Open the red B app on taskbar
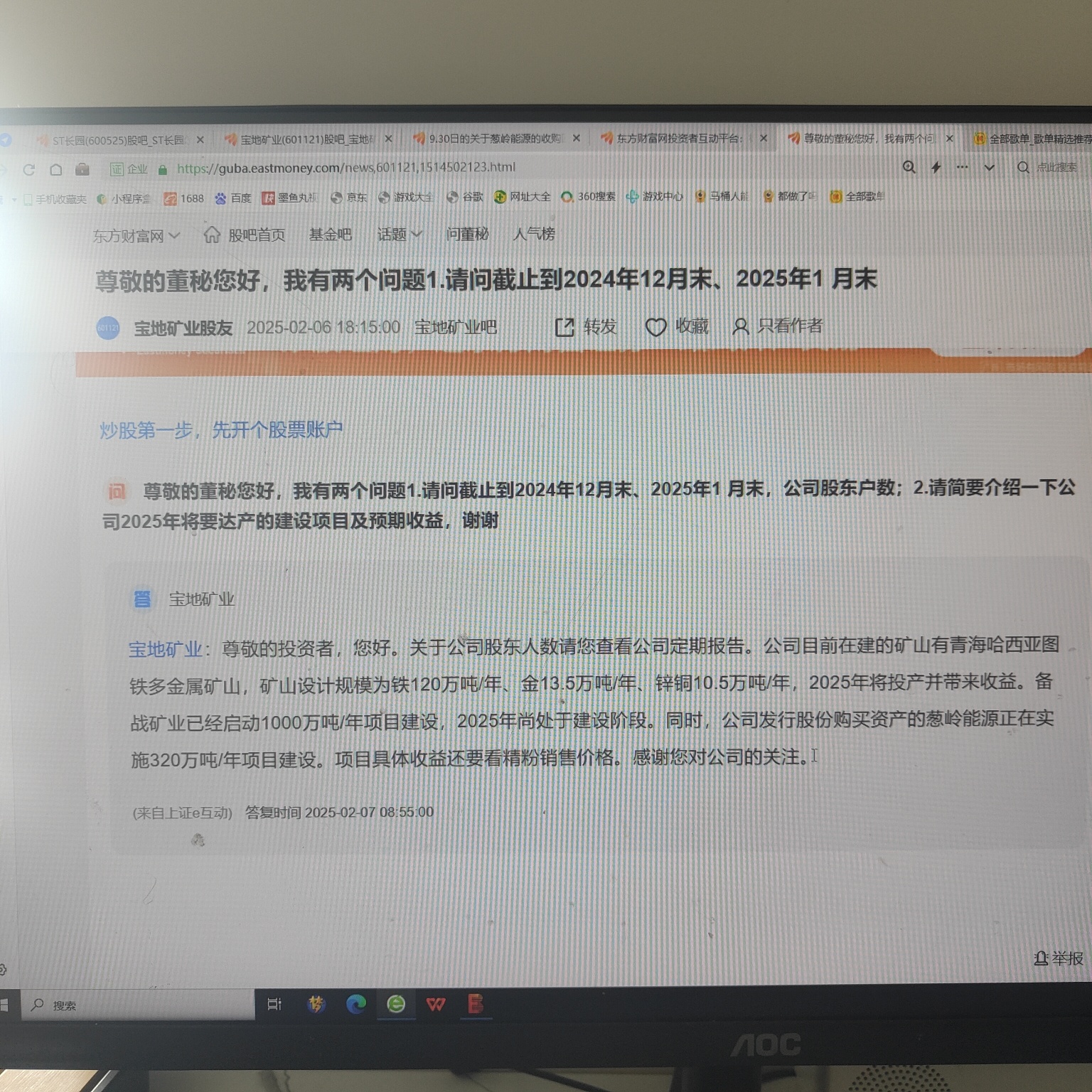Image resolution: width=1092 pixels, height=1092 pixels. coord(476,1004)
